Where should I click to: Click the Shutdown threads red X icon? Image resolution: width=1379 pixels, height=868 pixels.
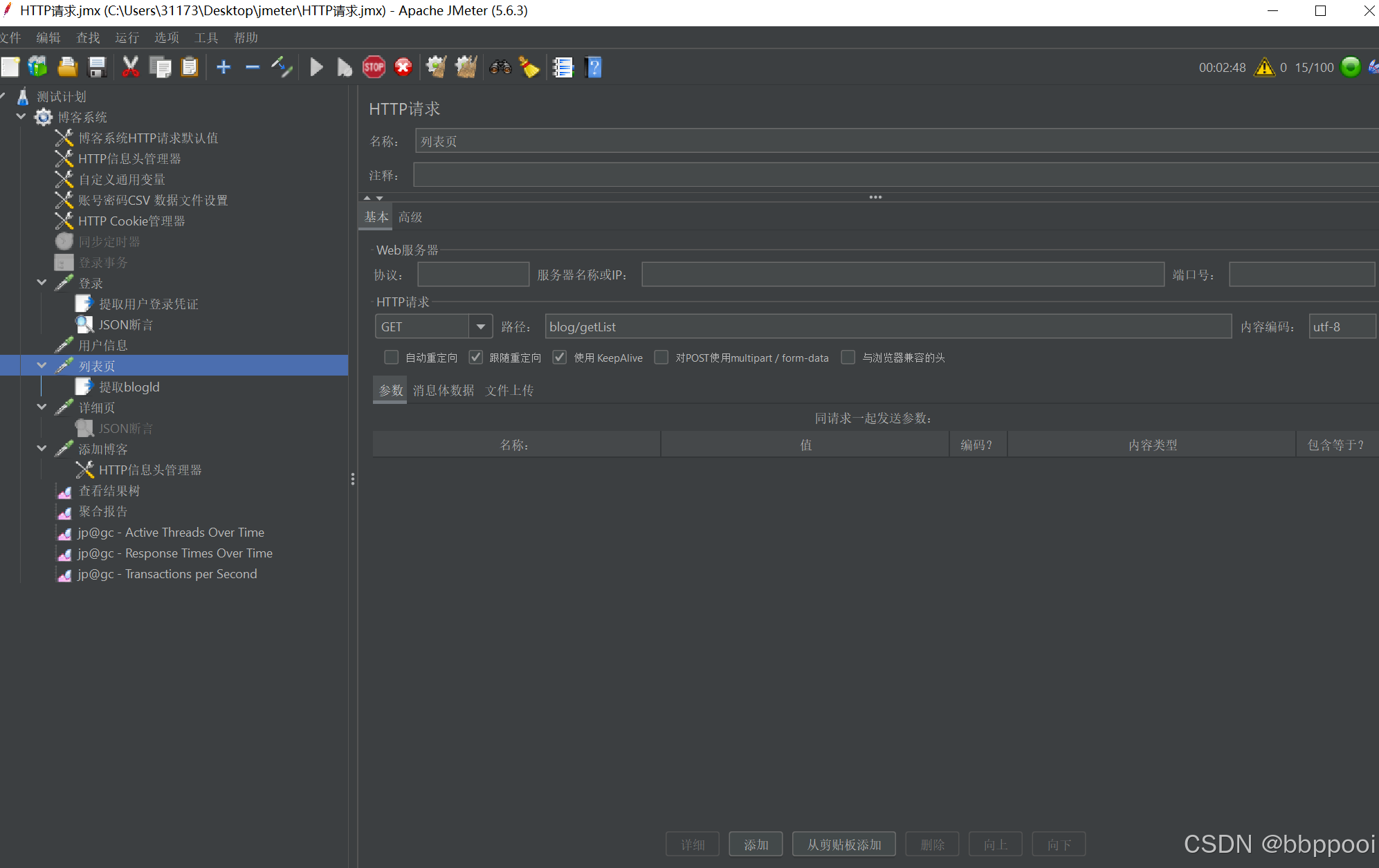403,67
